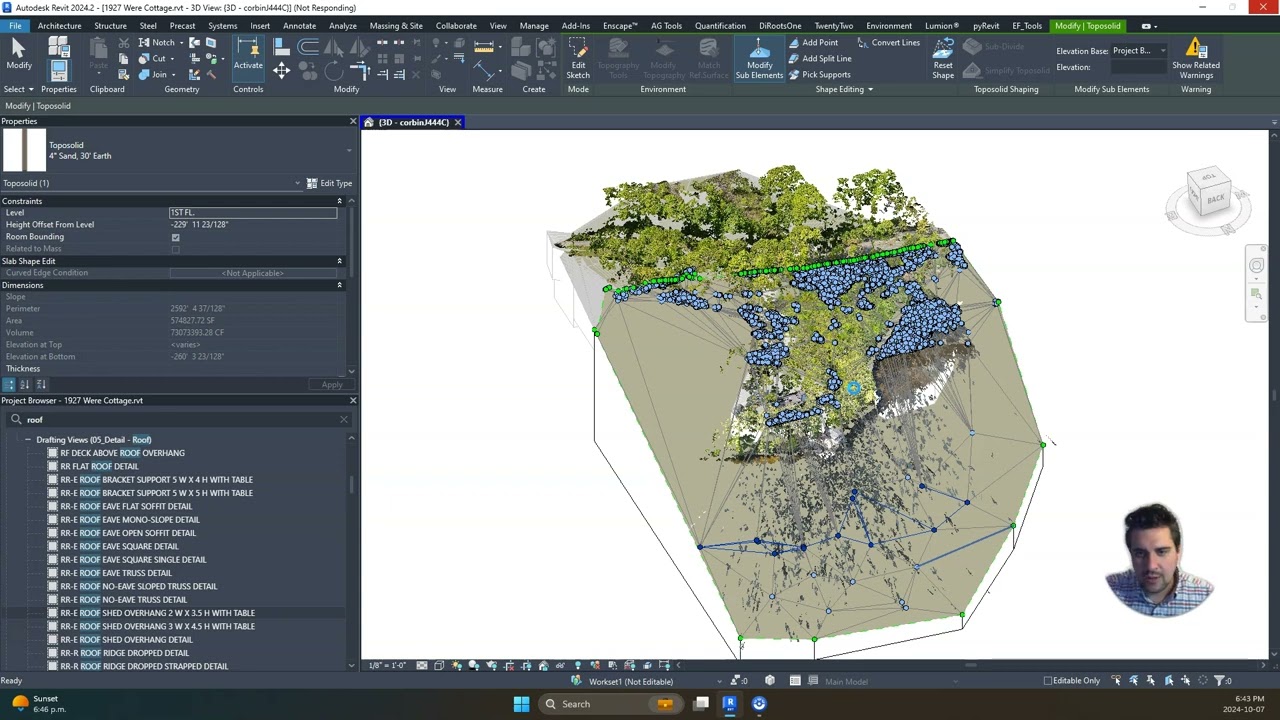Select the Add Split Line tool
The image size is (1280, 720).
pos(819,59)
